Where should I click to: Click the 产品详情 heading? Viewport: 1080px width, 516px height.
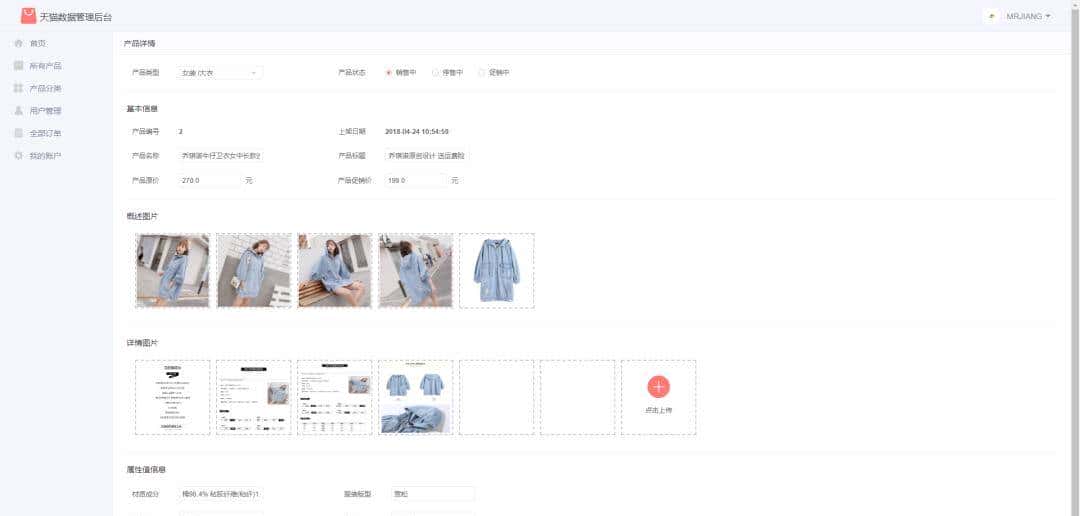point(140,43)
